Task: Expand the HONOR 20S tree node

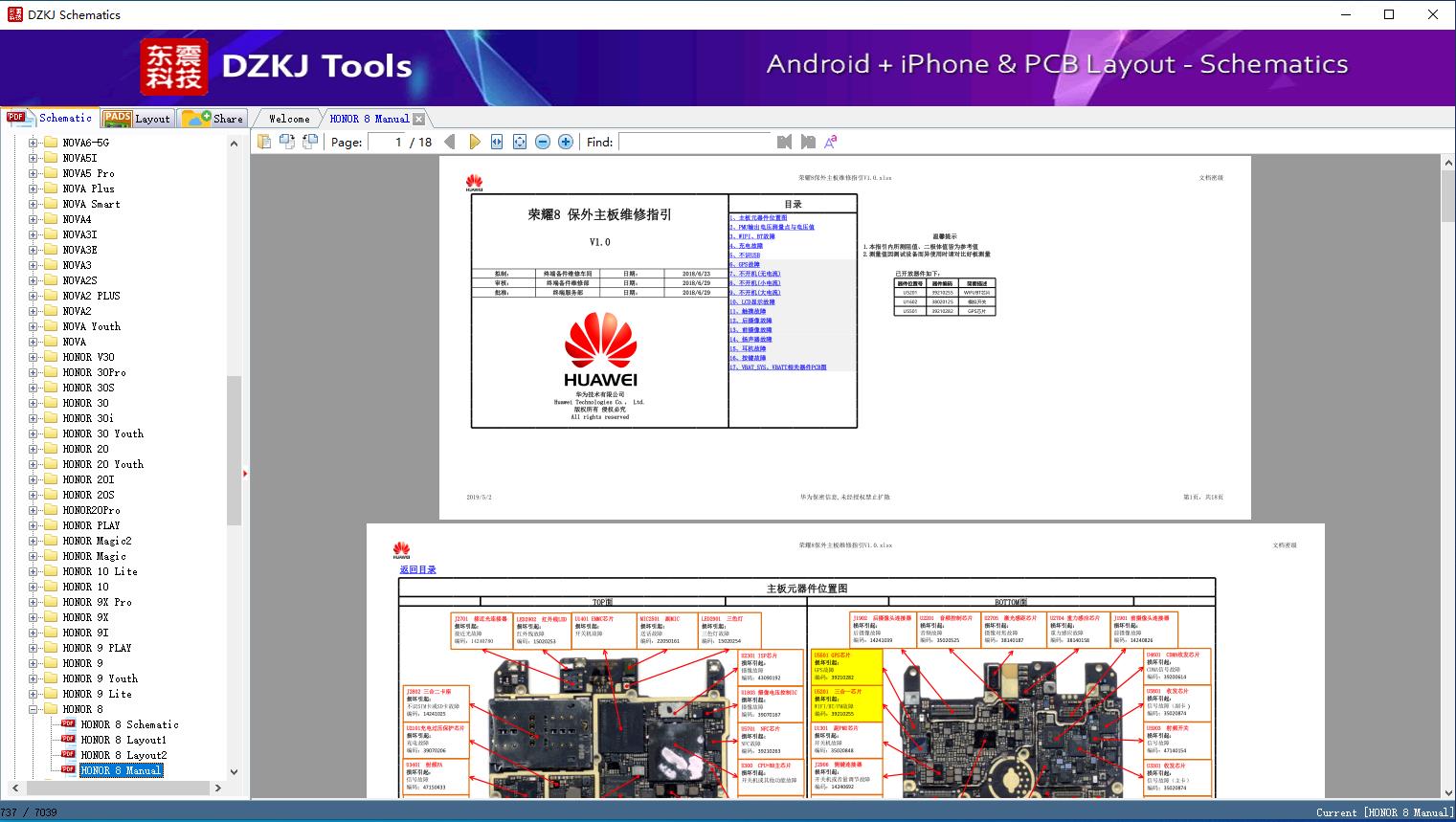Action: [x=34, y=495]
